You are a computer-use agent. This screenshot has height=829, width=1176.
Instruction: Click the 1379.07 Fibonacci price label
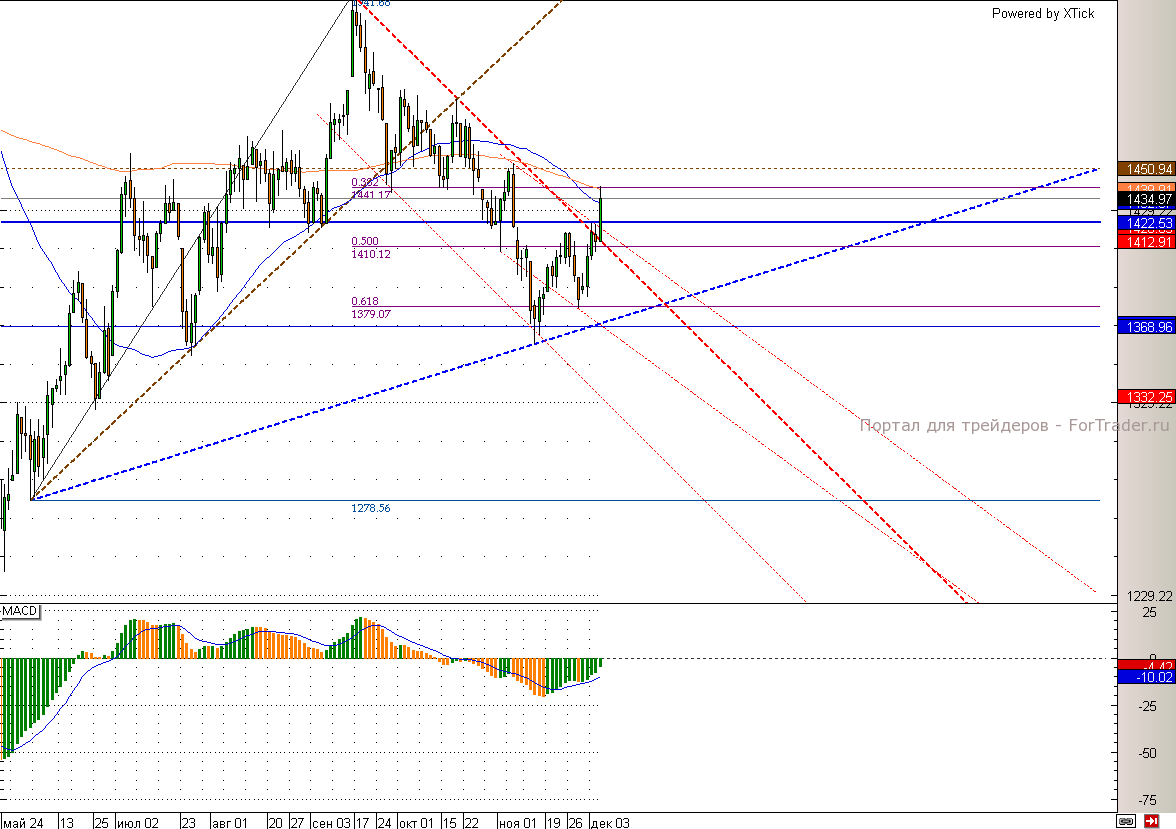click(370, 314)
